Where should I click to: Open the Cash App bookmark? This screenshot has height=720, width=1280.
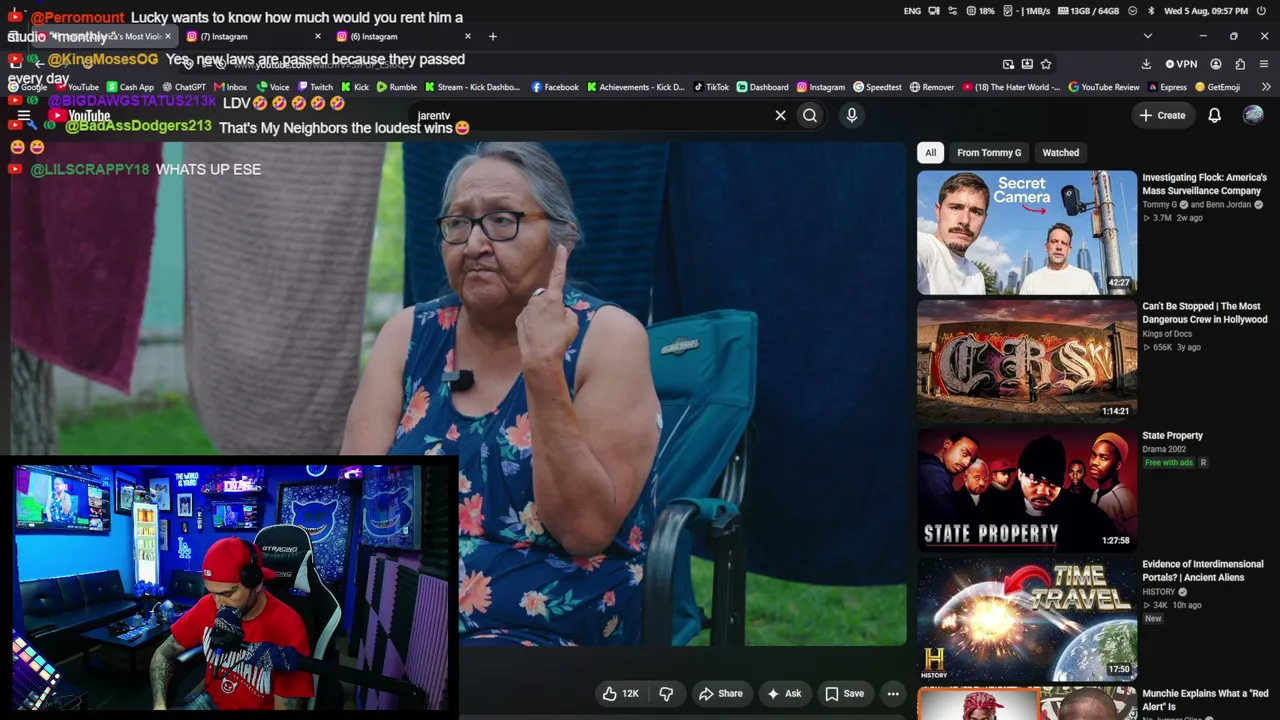131,87
